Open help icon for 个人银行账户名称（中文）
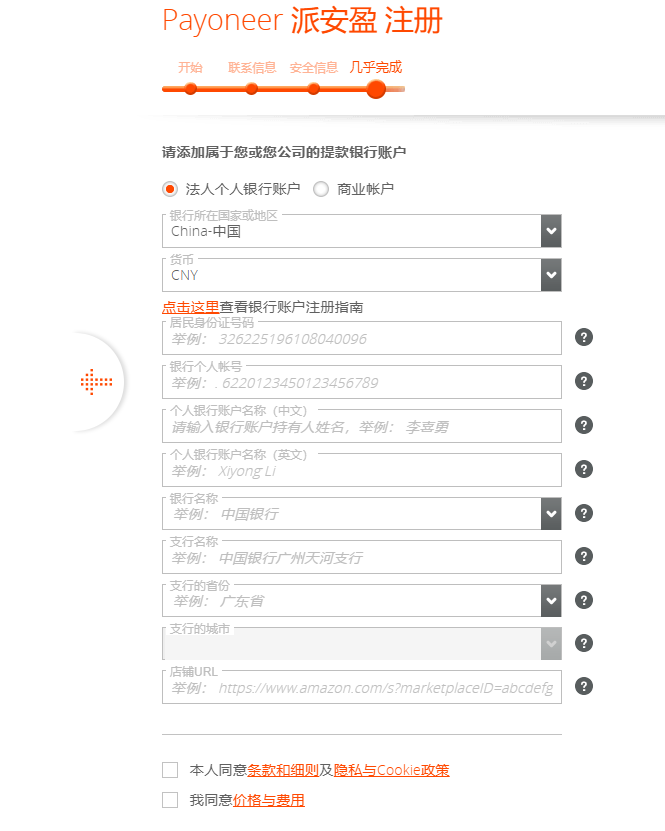This screenshot has width=665, height=831. (x=585, y=425)
